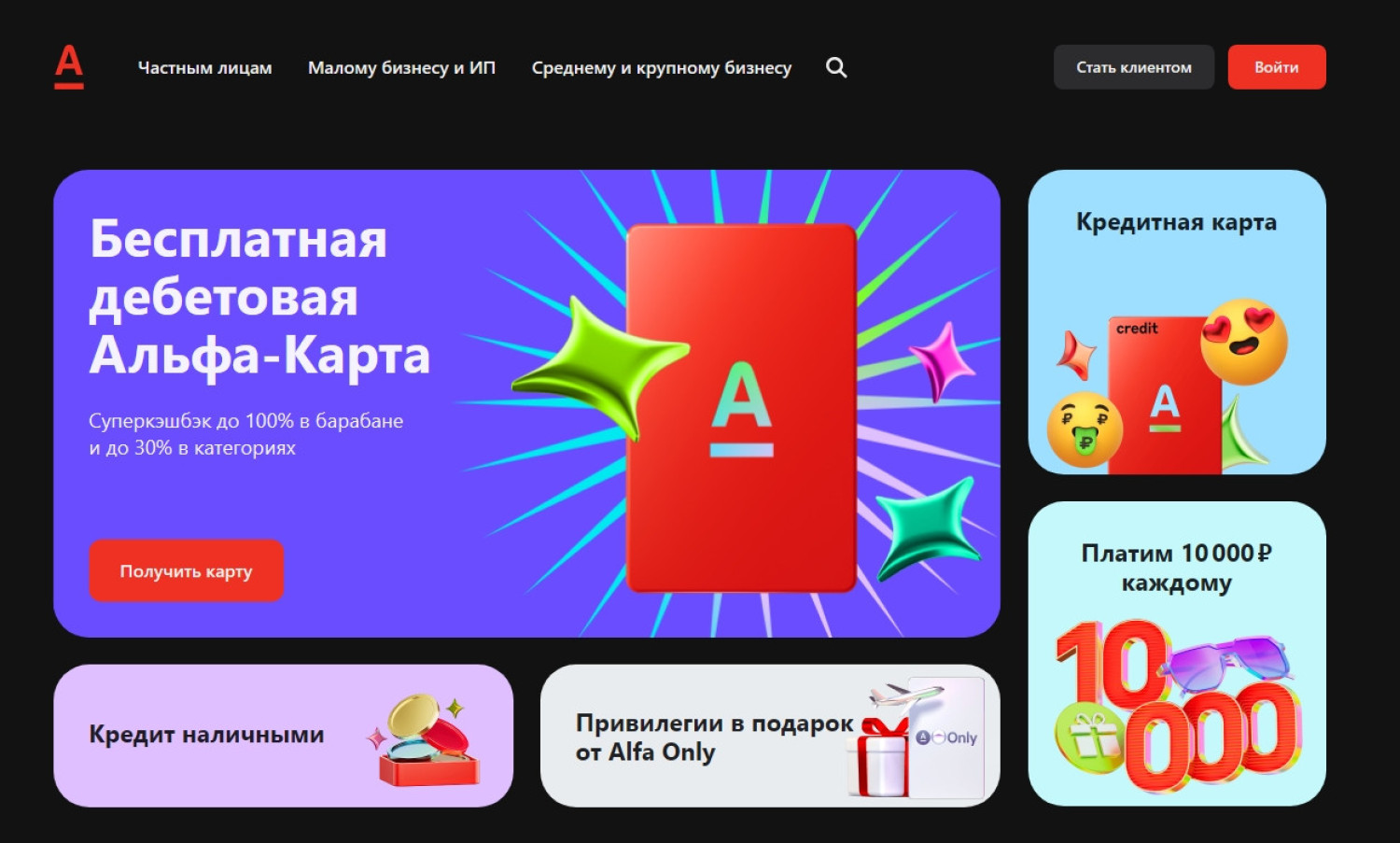This screenshot has height=843, width=1400.
Task: Click the red Войти button
Action: pos(1277,67)
